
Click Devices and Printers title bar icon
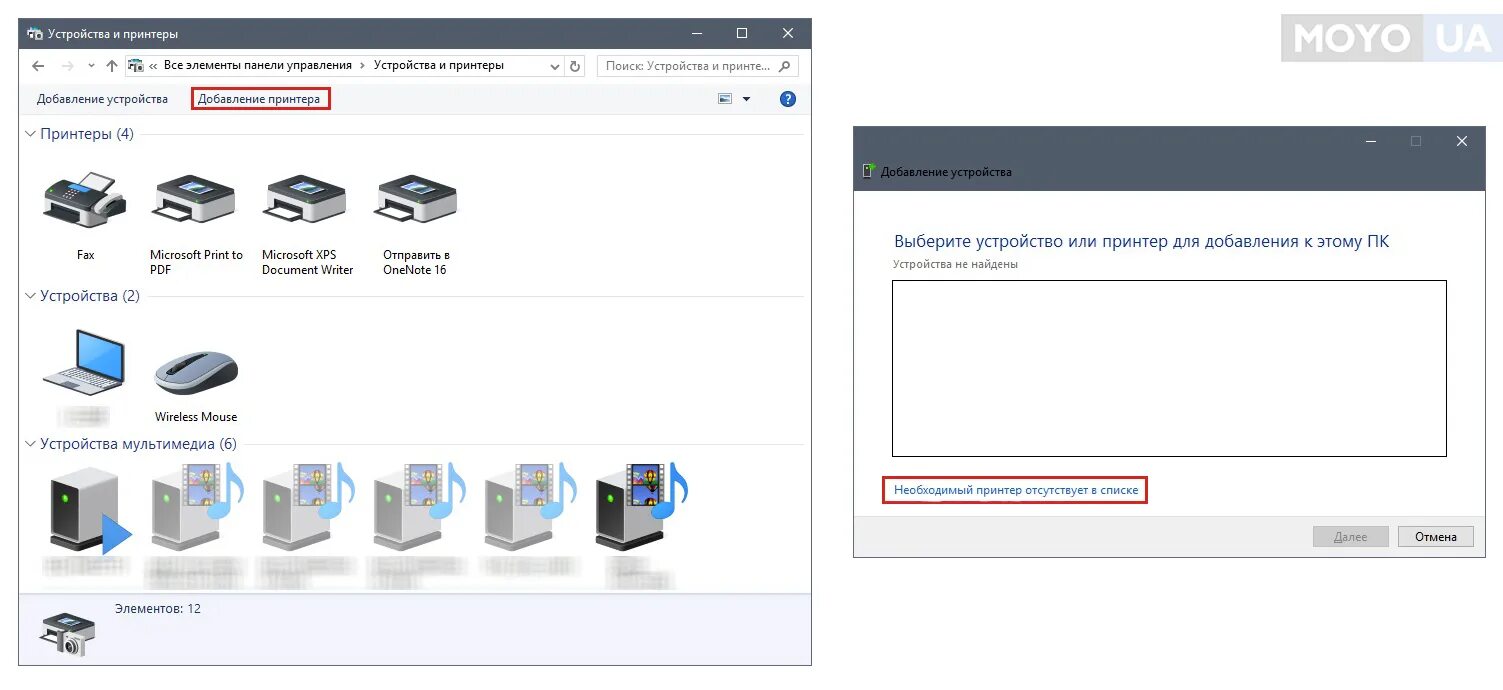tap(35, 33)
